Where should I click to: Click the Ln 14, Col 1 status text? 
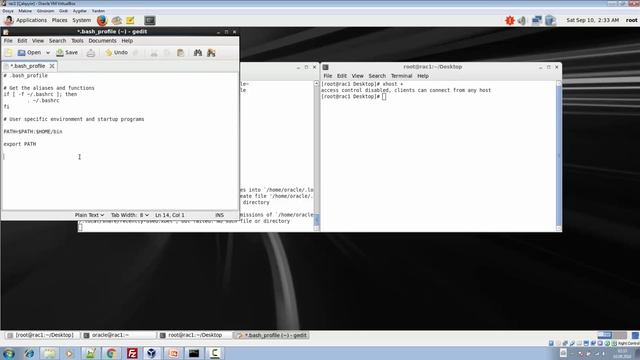[x=170, y=215]
